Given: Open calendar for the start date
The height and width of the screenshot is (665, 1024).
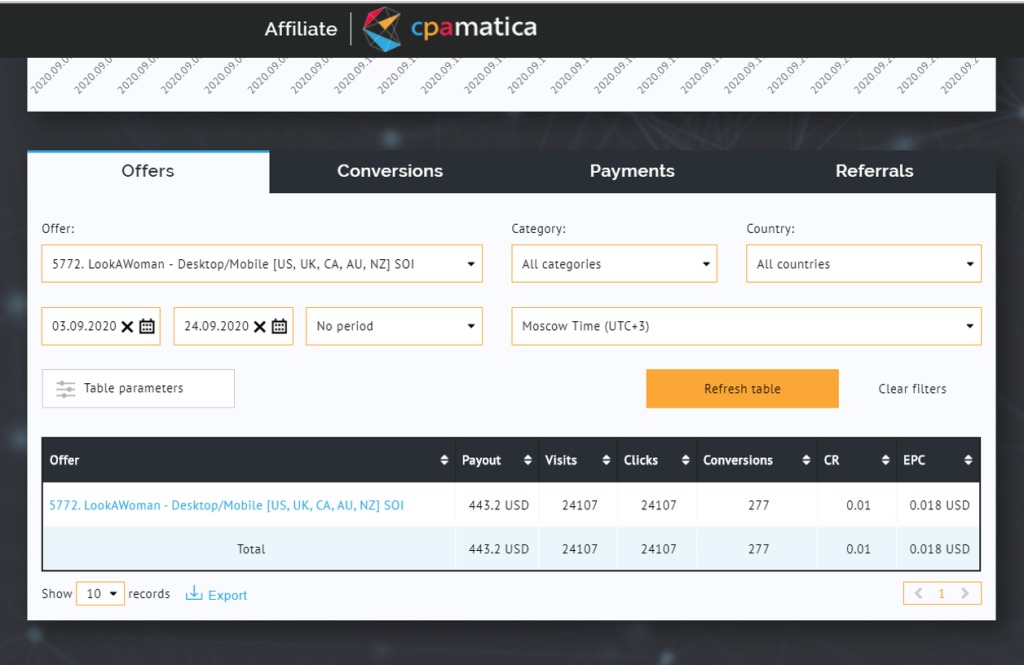Looking at the screenshot, I should (x=147, y=326).
